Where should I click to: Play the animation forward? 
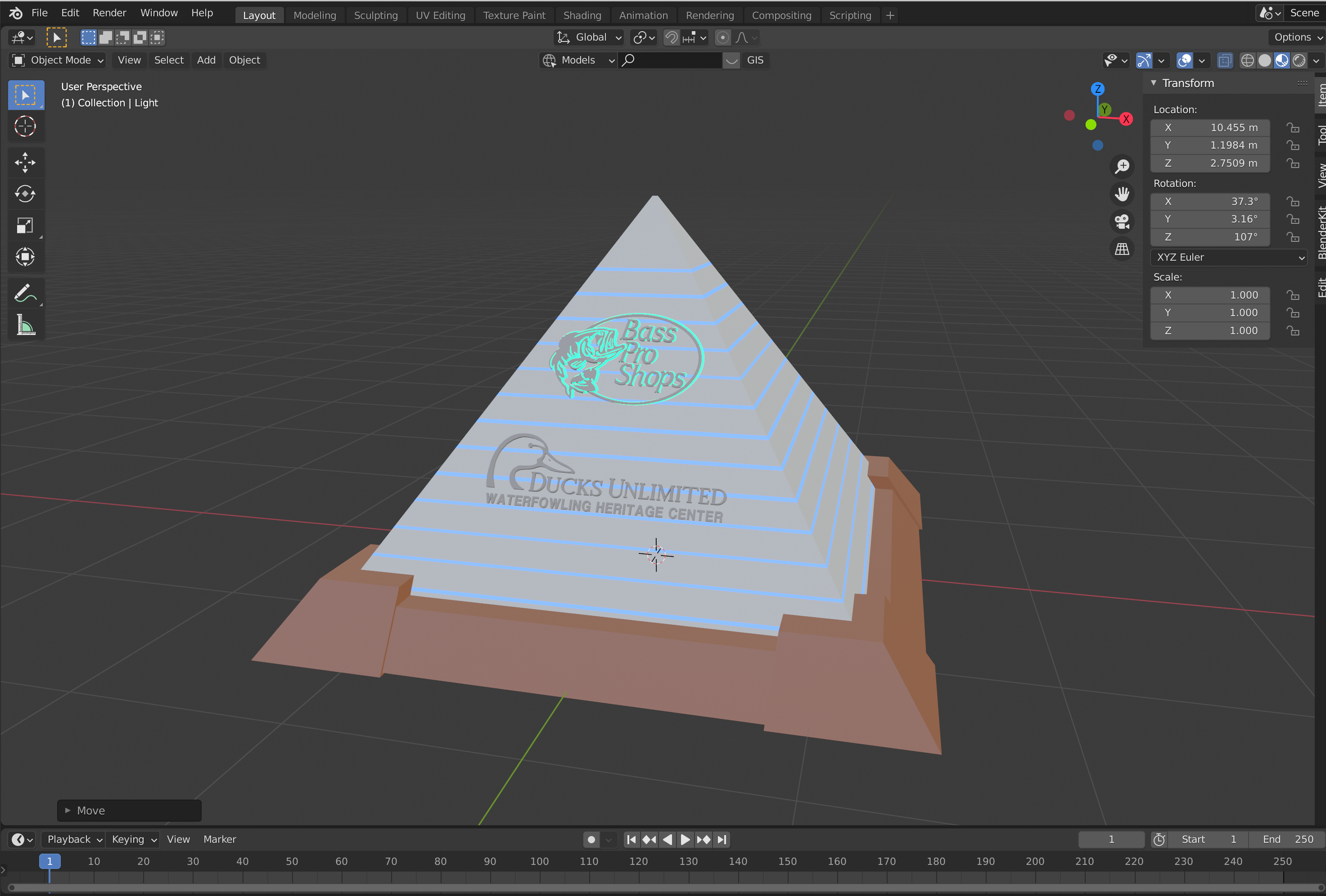tap(685, 839)
